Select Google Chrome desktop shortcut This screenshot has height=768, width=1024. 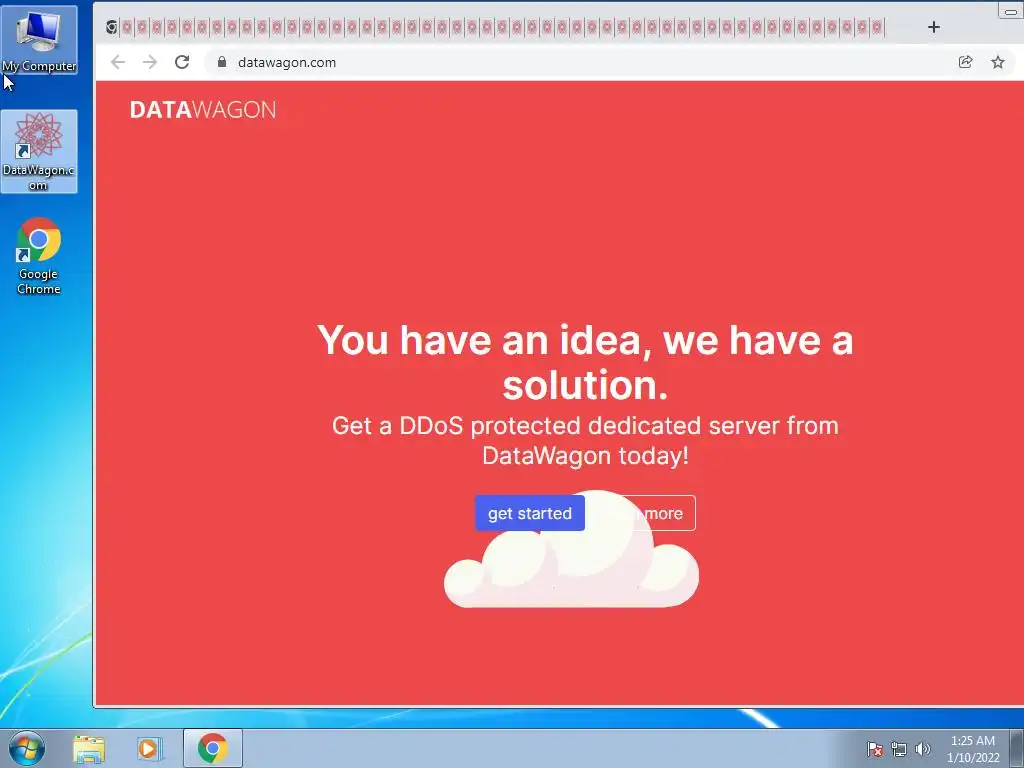39,256
